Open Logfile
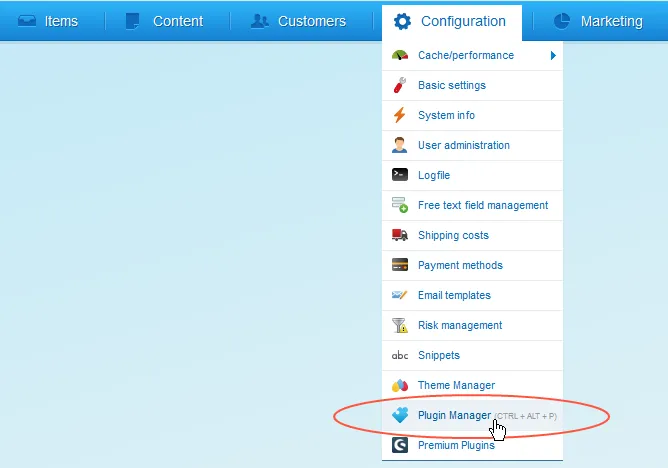 [472, 175]
